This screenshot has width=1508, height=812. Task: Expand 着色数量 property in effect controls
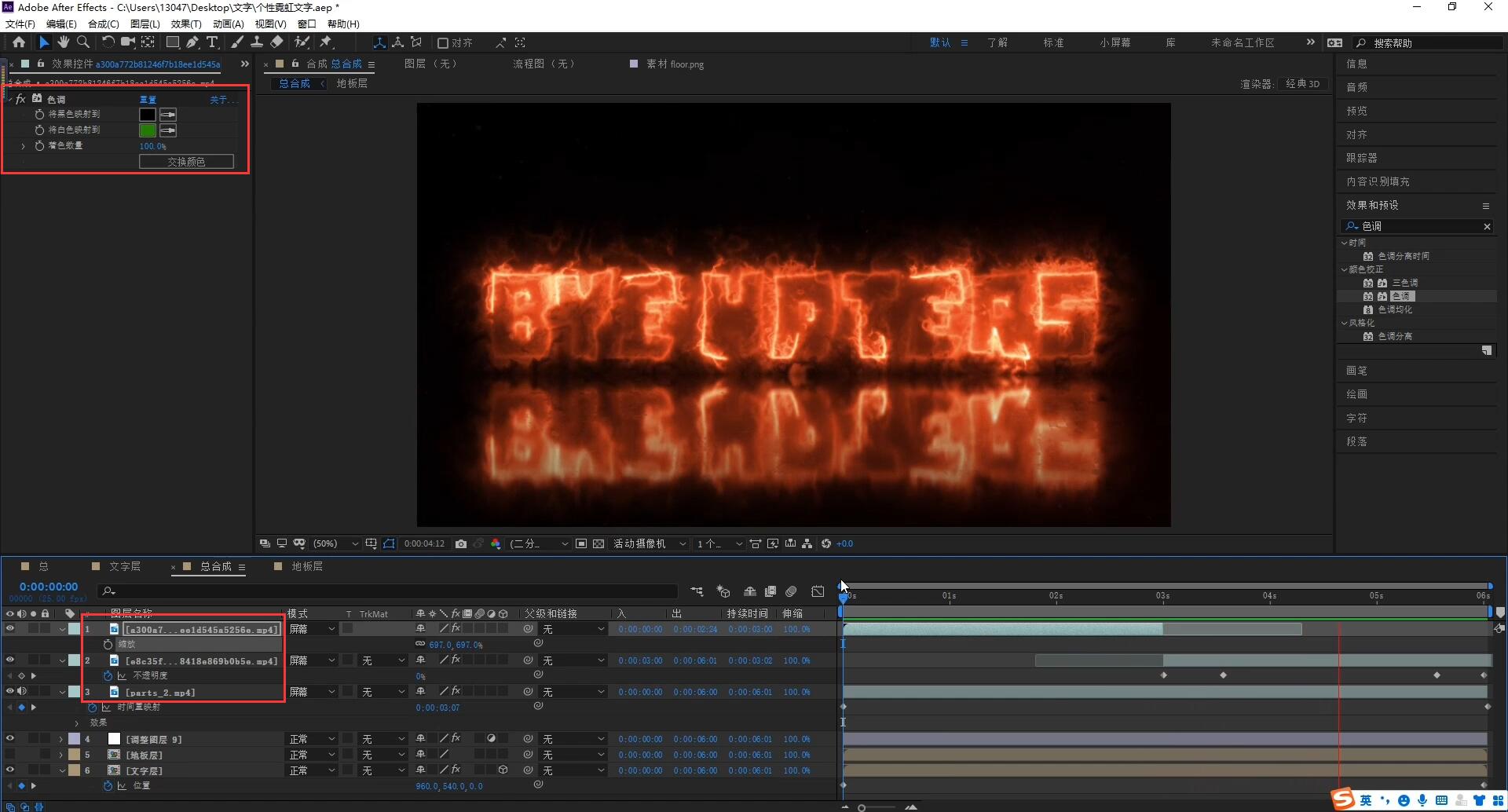coord(24,146)
